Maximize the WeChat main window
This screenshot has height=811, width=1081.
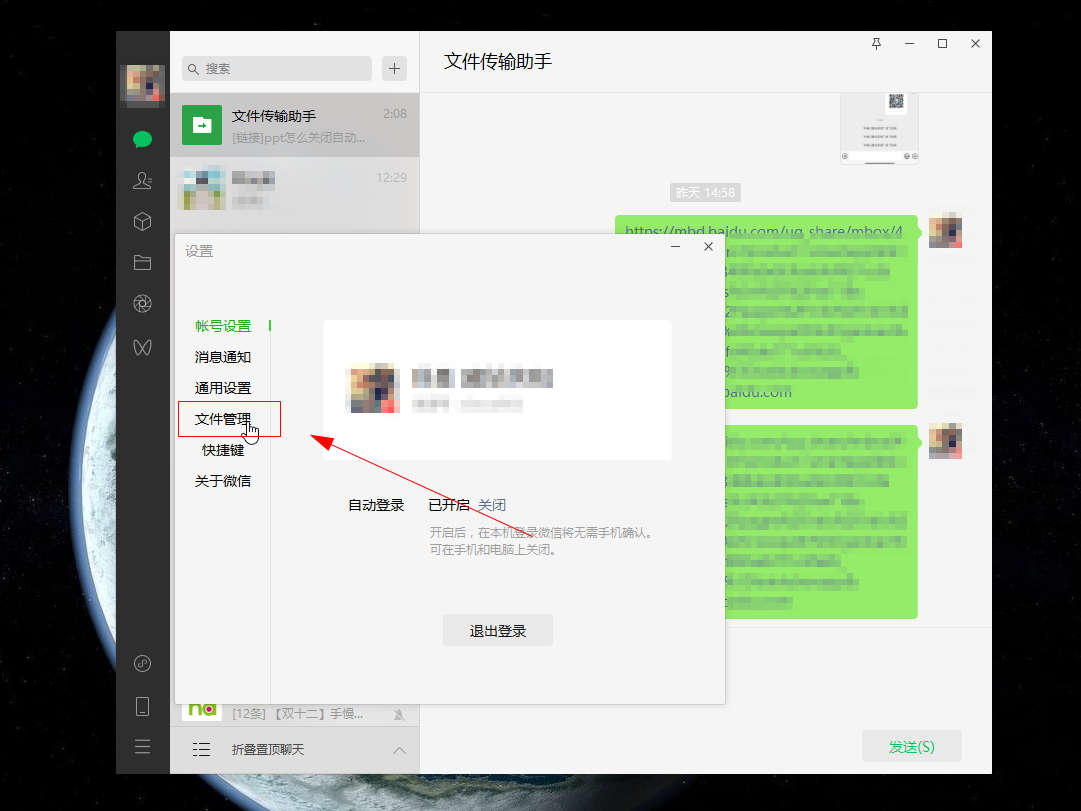942,43
